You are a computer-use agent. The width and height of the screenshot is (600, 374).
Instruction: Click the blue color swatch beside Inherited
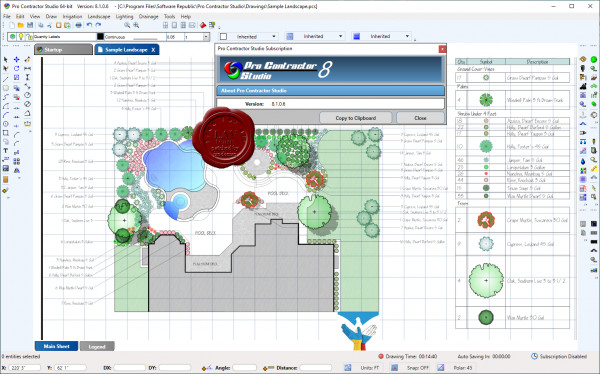[357, 36]
